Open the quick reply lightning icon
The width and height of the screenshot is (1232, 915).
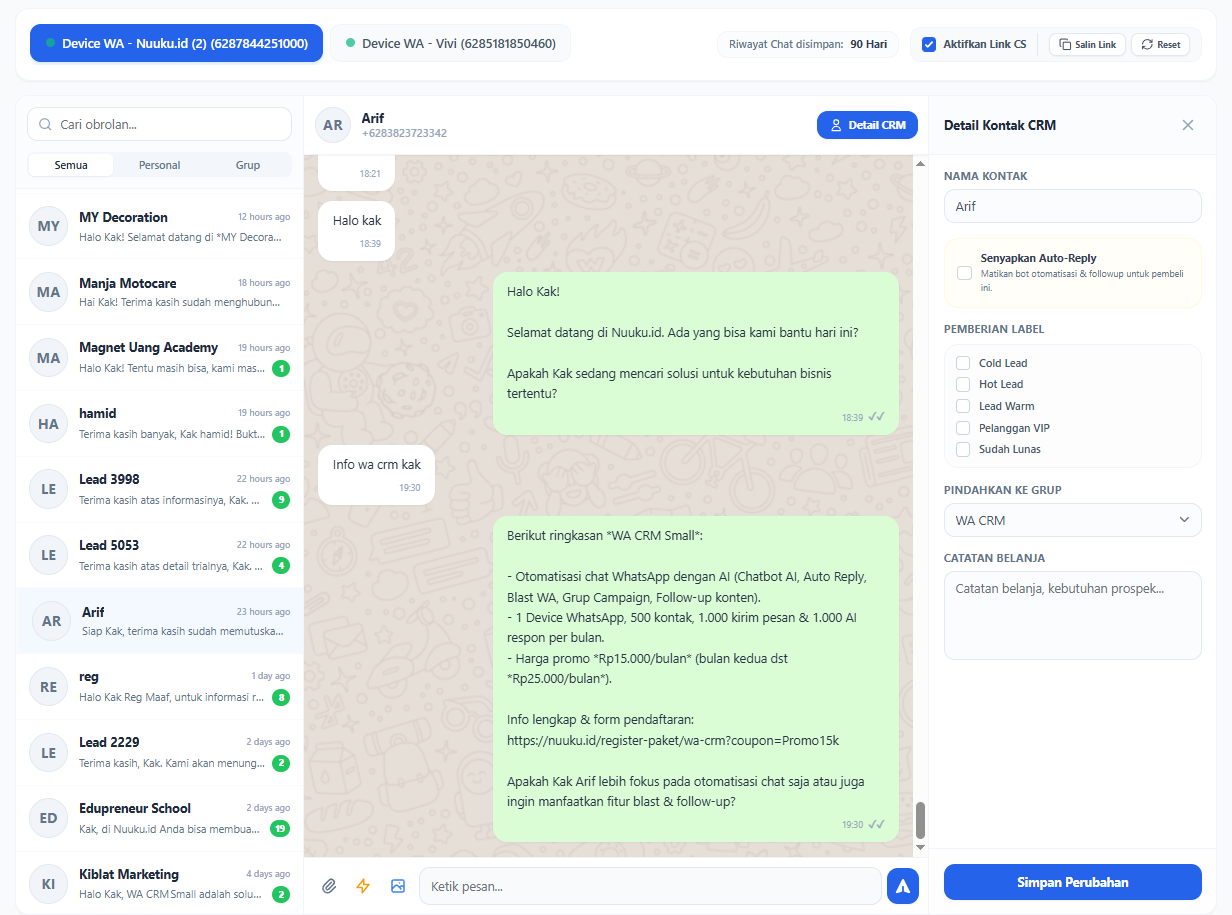[x=363, y=886]
